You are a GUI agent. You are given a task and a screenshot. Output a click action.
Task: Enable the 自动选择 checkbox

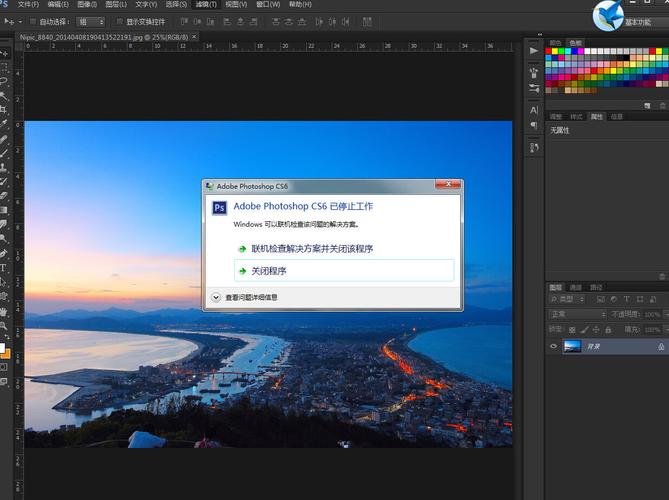(x=33, y=21)
